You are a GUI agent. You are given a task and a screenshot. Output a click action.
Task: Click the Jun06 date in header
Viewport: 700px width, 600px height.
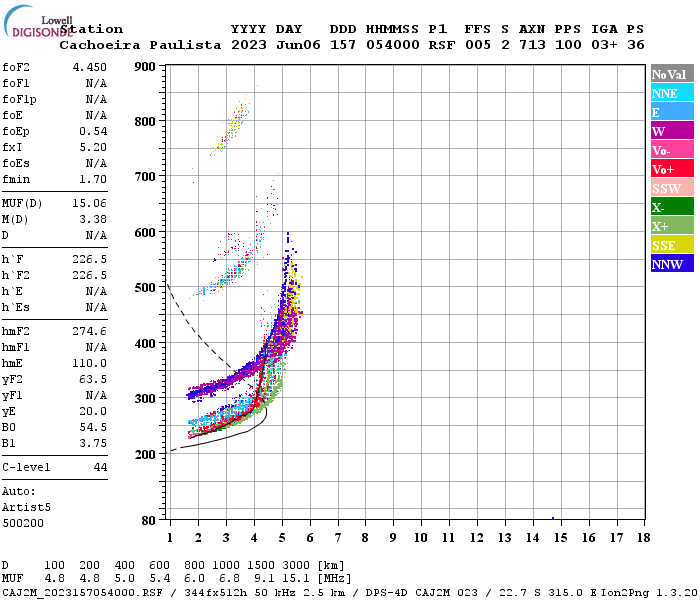[298, 45]
